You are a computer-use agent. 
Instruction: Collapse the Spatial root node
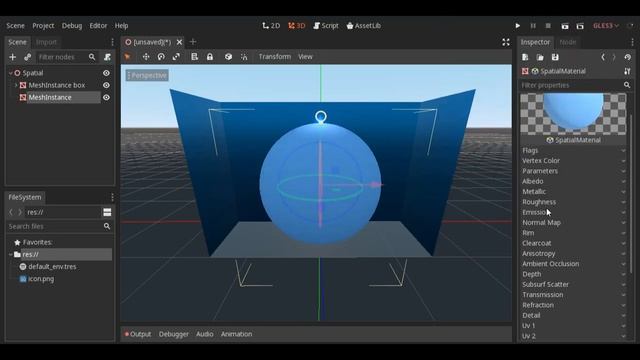click(10, 73)
